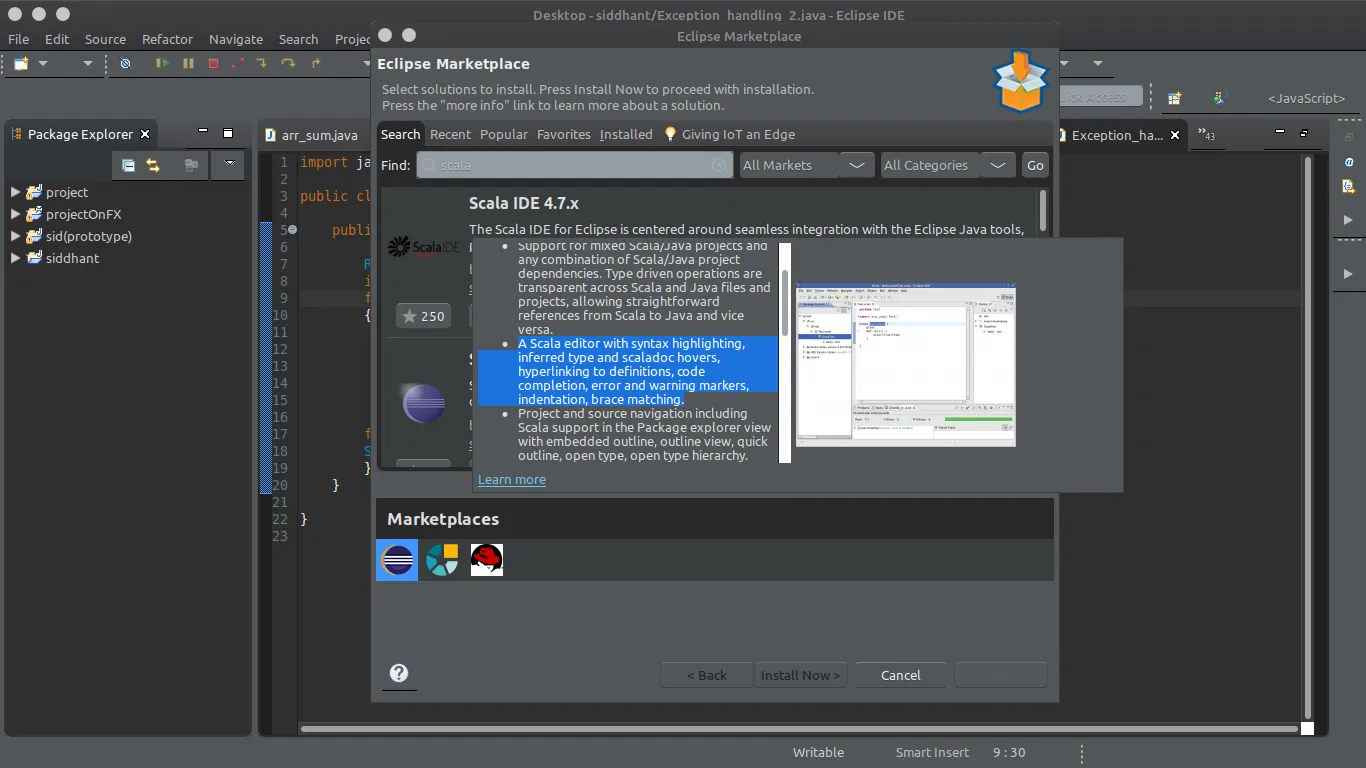Select Installed tab in Eclipse Marketplace
This screenshot has width=1366, height=768.
(x=626, y=134)
